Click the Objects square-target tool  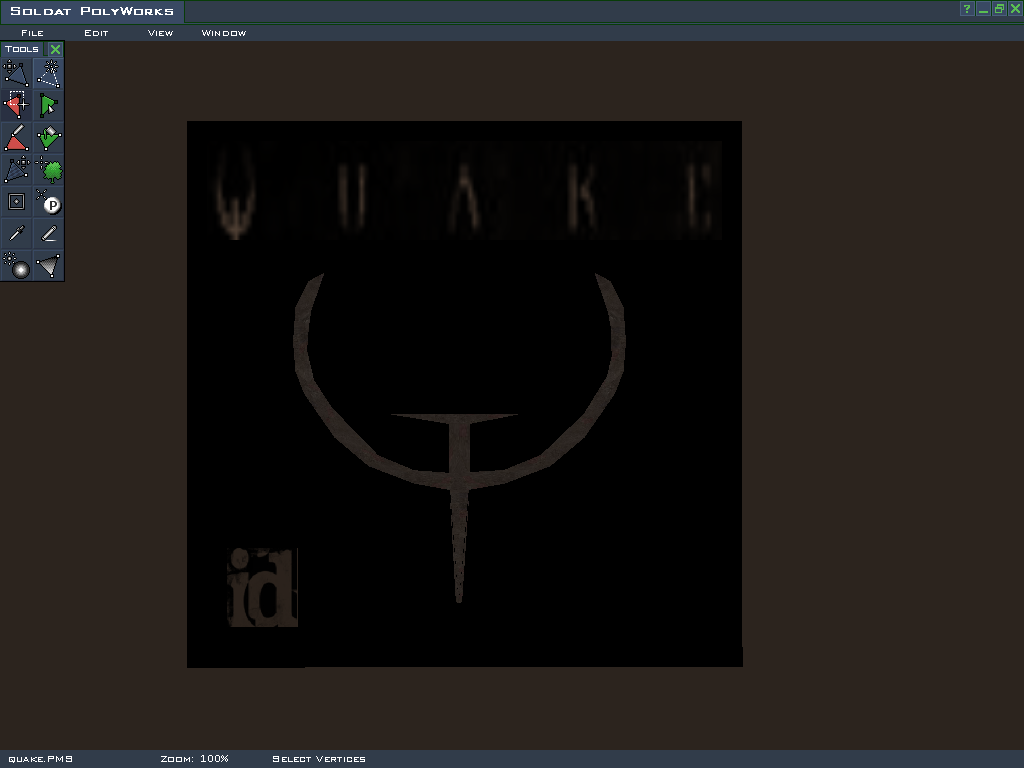point(16,202)
